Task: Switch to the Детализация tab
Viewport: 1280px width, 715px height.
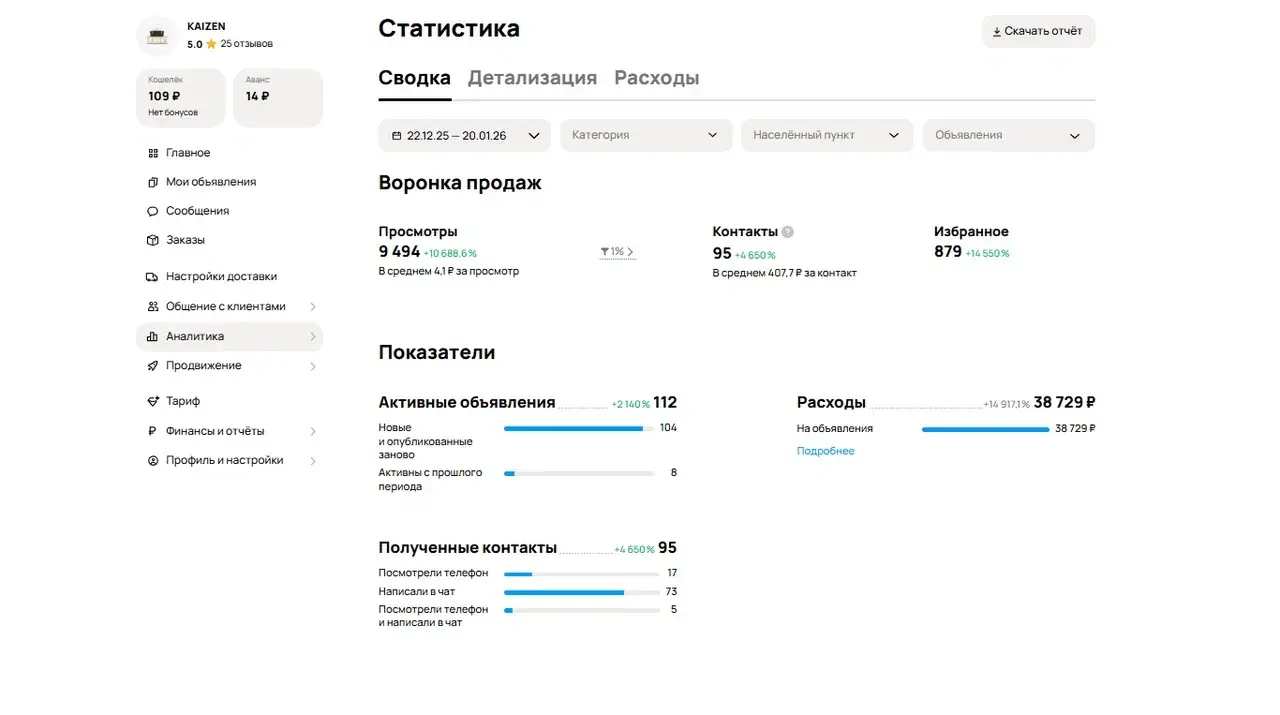Action: (x=532, y=78)
